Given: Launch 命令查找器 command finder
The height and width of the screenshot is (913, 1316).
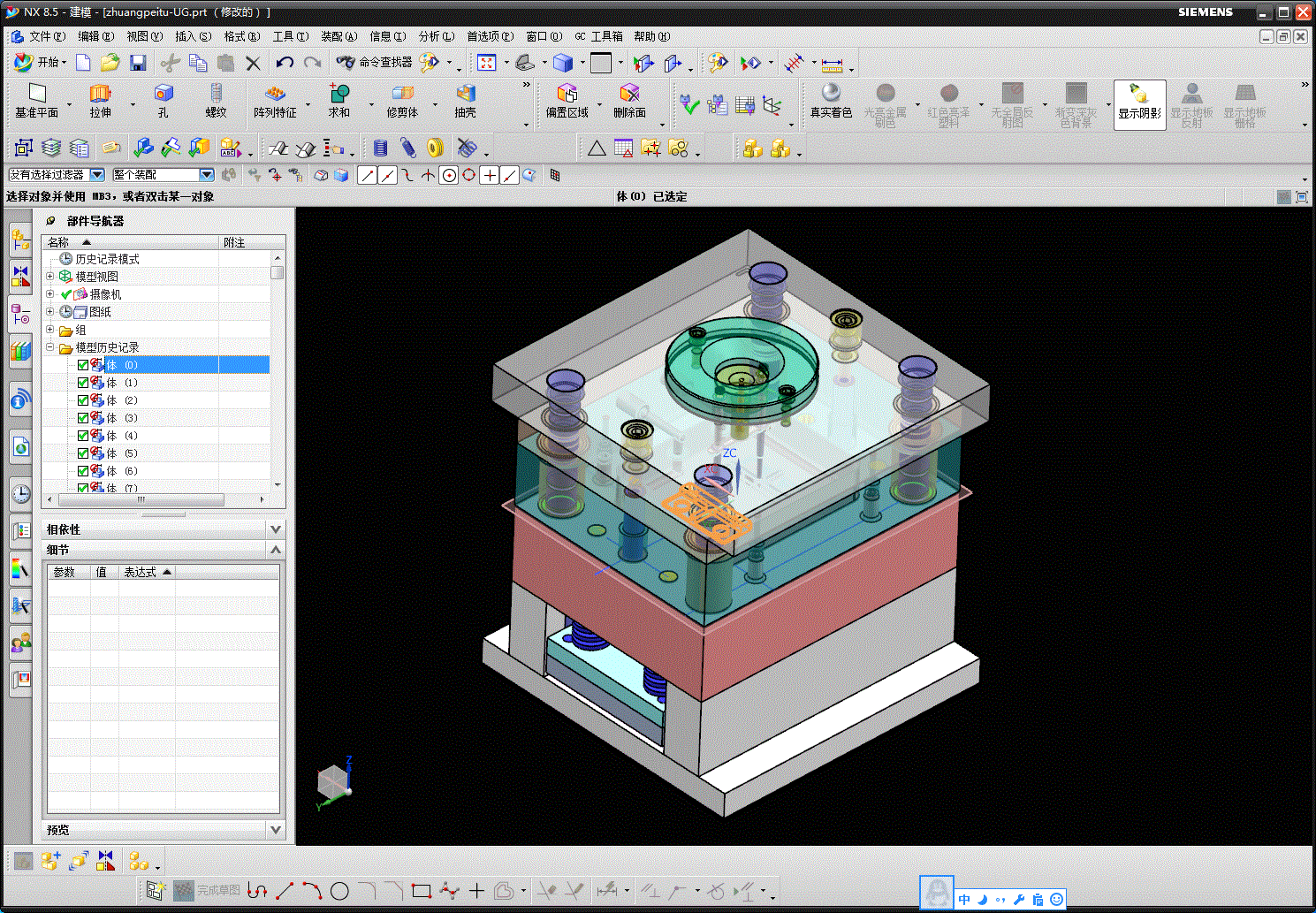Looking at the screenshot, I should (374, 62).
